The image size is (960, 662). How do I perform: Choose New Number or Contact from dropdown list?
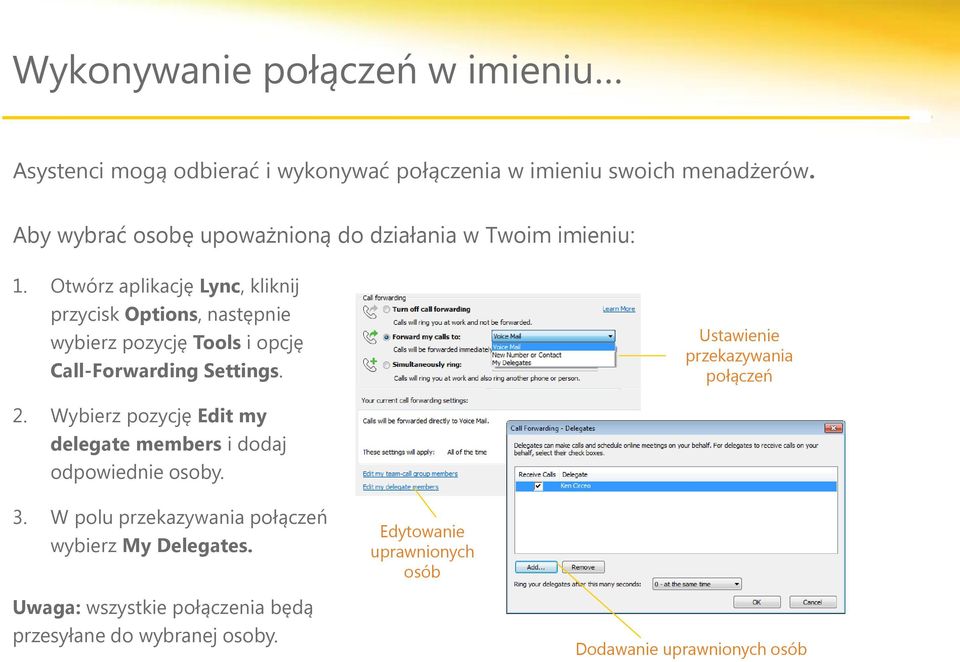click(x=553, y=355)
